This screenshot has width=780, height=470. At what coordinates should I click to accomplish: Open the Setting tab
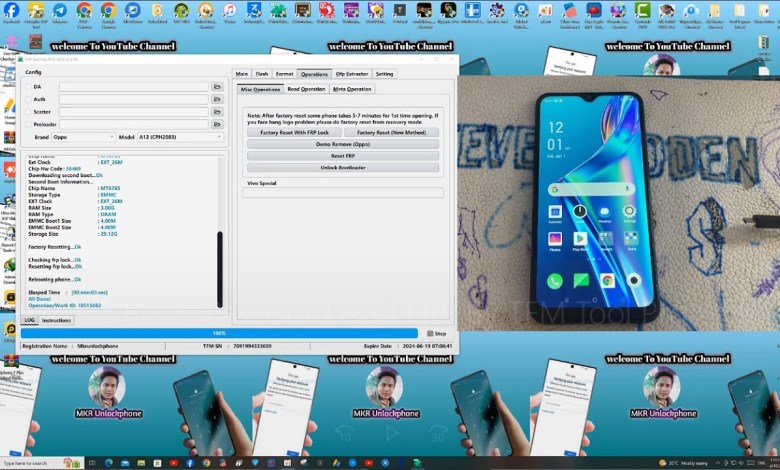[x=385, y=74]
